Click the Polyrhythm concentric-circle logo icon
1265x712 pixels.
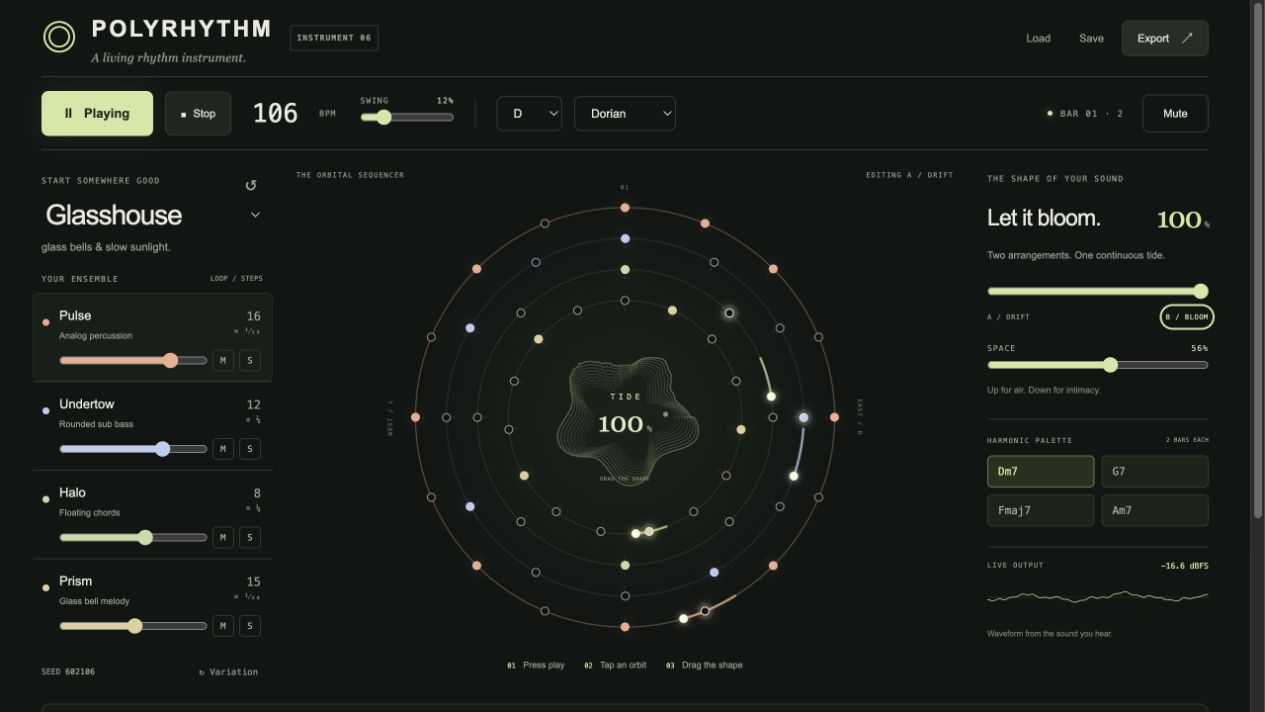(59, 38)
